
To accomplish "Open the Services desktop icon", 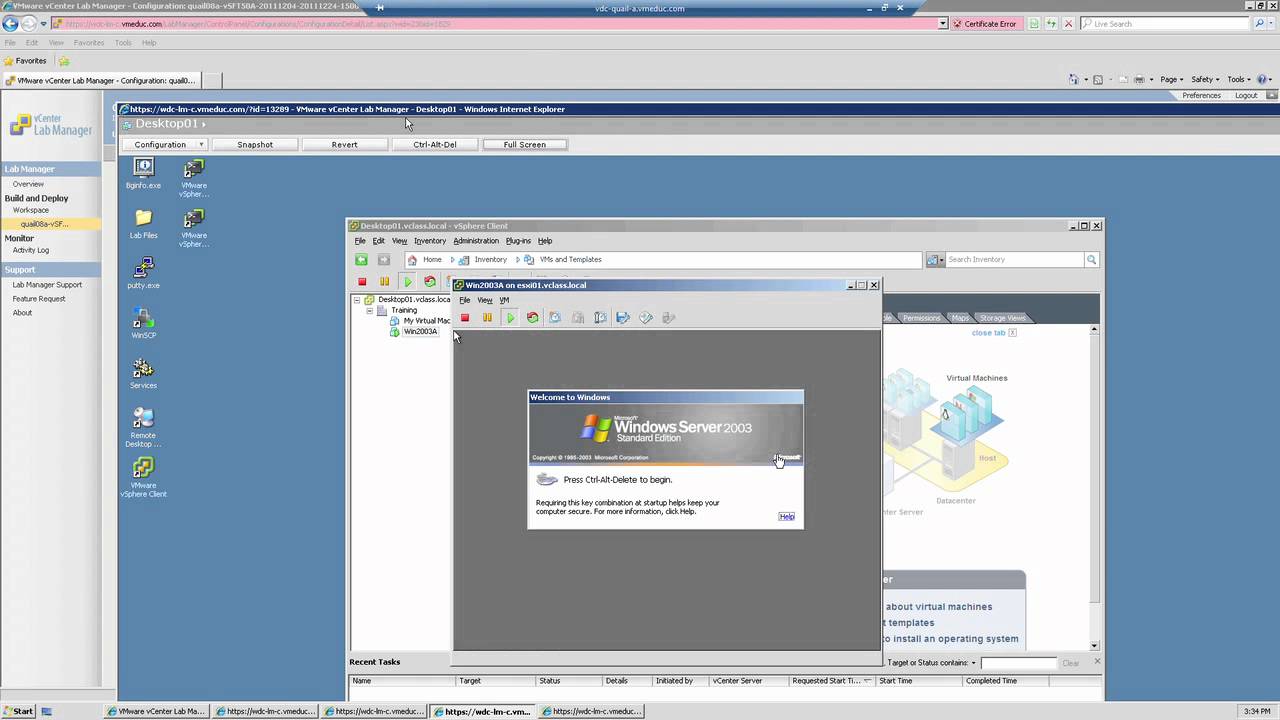I will [143, 373].
